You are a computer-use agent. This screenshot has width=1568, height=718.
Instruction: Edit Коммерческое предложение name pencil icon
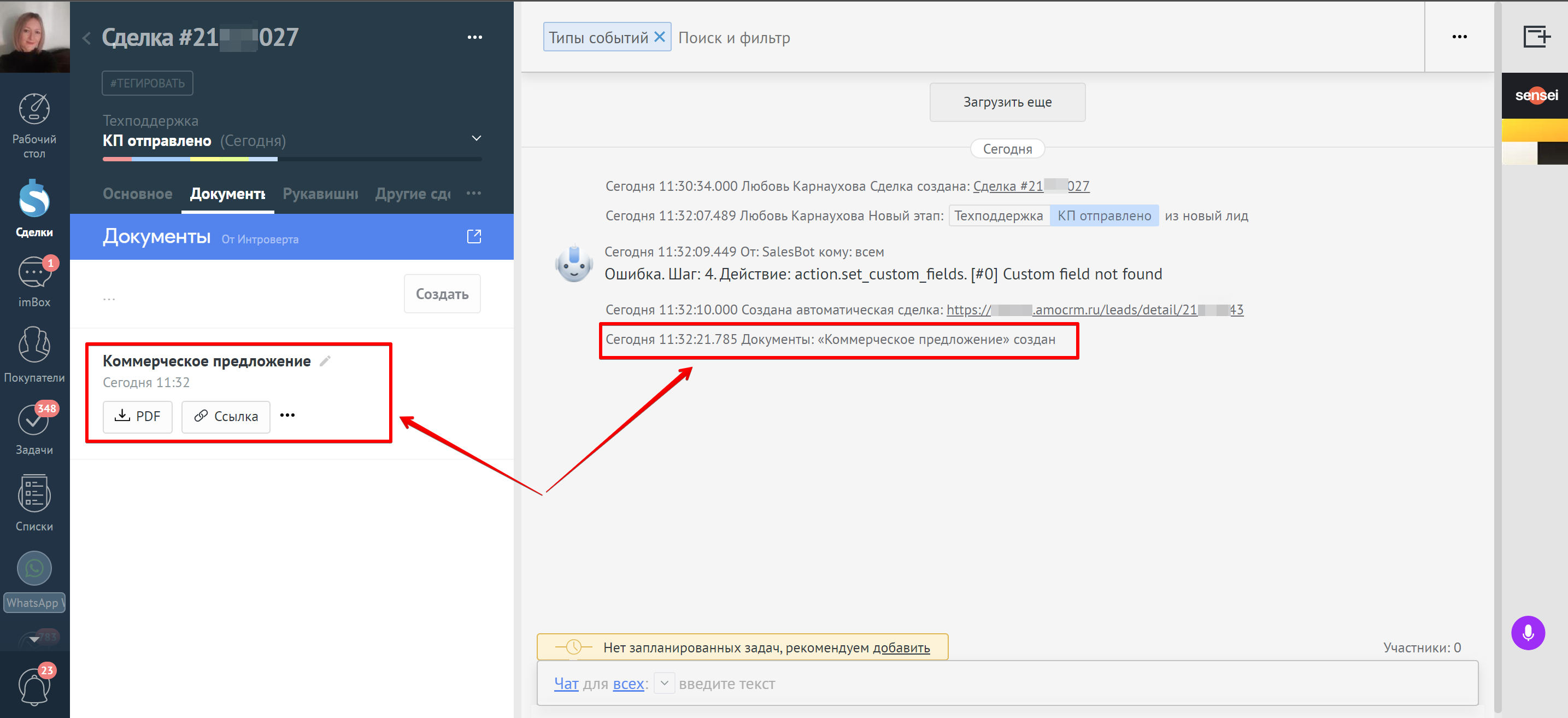coord(326,361)
